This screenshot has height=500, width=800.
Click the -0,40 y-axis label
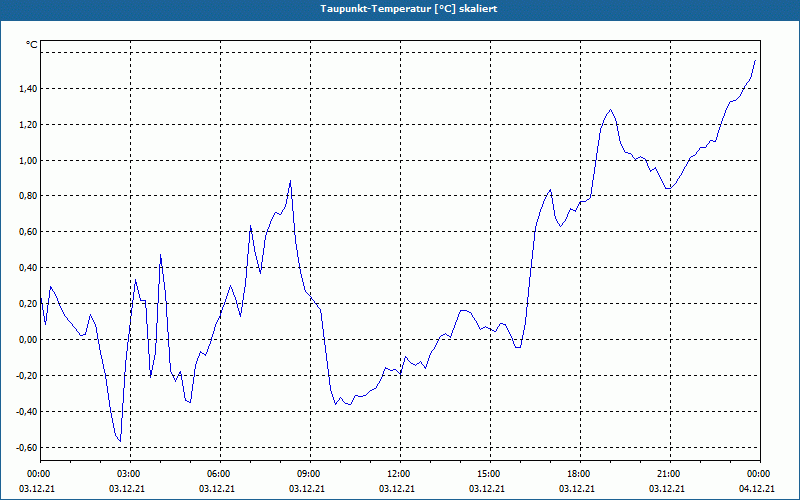pyautogui.click(x=26, y=412)
